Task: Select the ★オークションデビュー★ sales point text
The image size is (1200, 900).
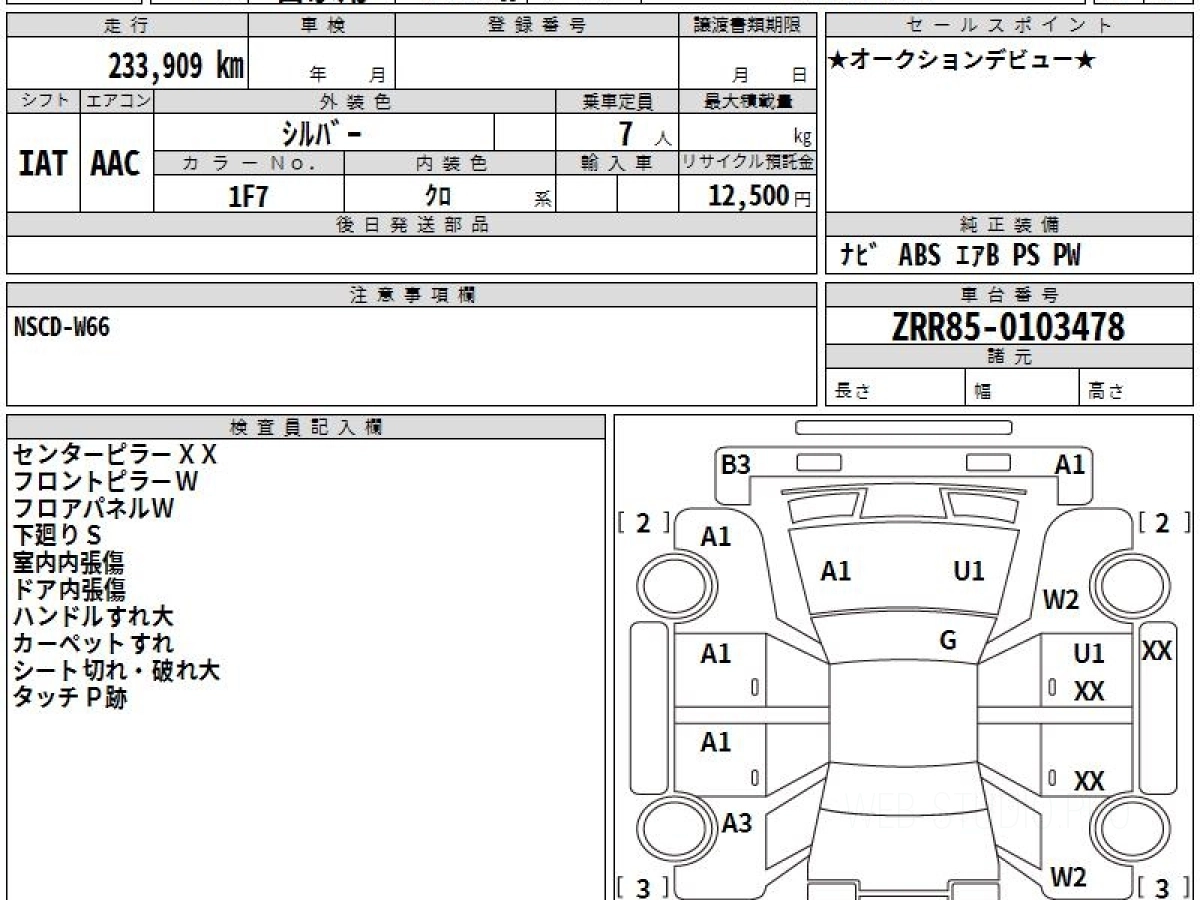Action: [x=962, y=60]
